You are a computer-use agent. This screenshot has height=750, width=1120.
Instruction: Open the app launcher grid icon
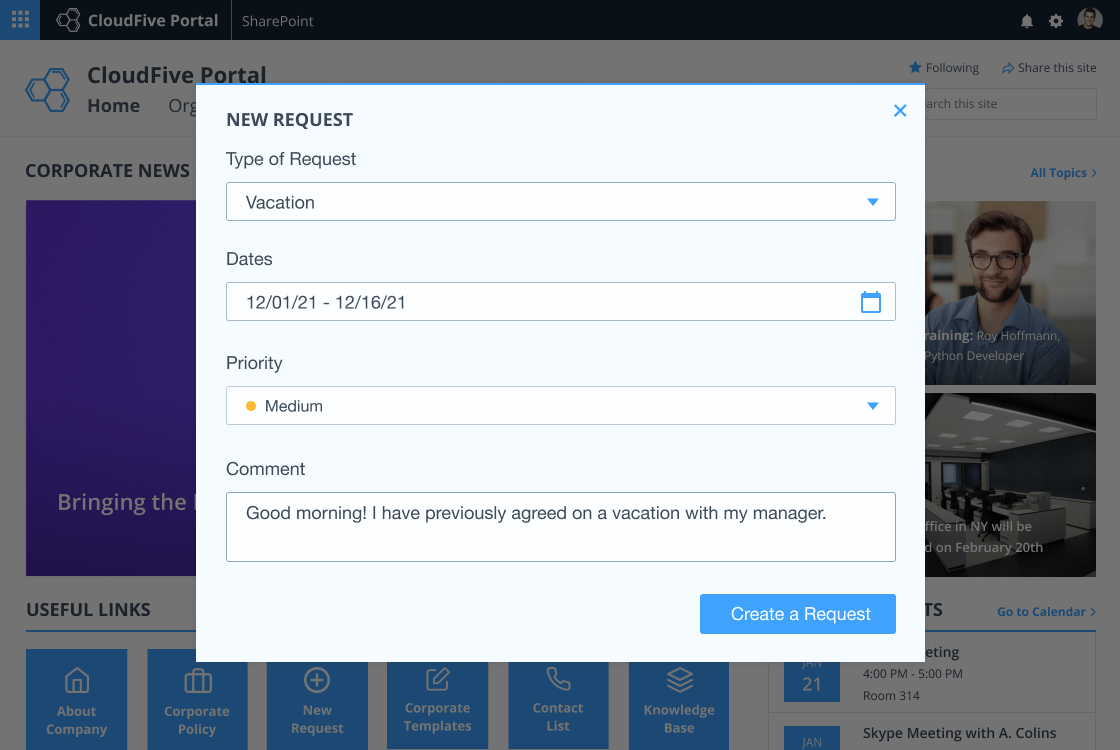20,20
